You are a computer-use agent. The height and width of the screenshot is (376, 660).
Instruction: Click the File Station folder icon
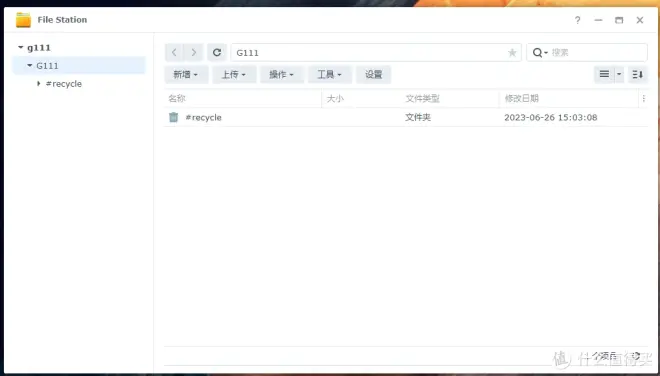pos(23,20)
